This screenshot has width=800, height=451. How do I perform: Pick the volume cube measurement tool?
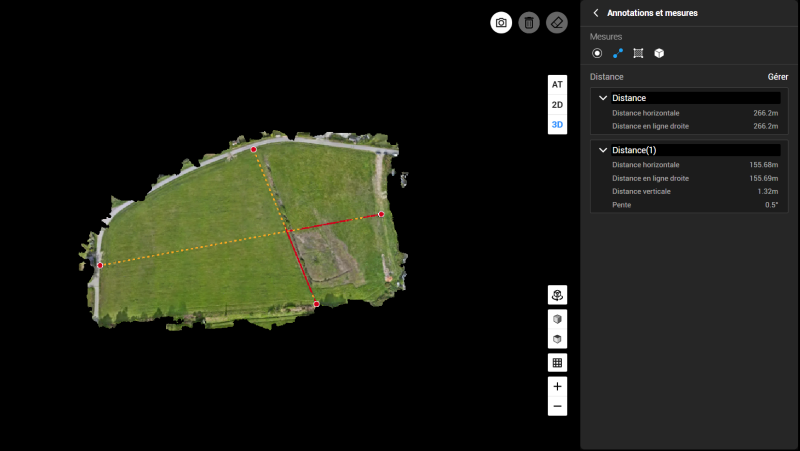point(659,53)
